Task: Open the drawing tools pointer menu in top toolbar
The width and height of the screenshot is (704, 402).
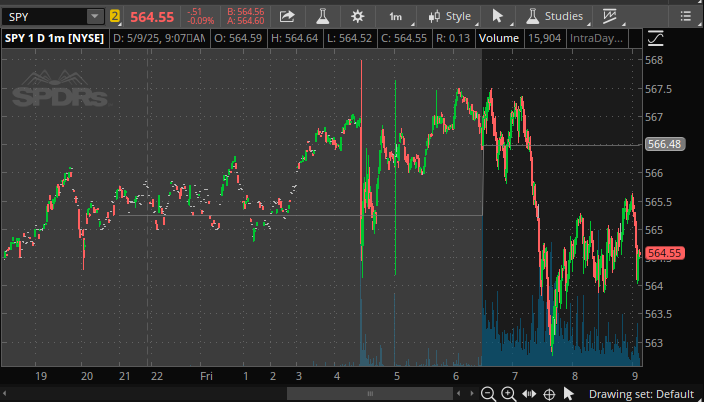Action: [497, 17]
